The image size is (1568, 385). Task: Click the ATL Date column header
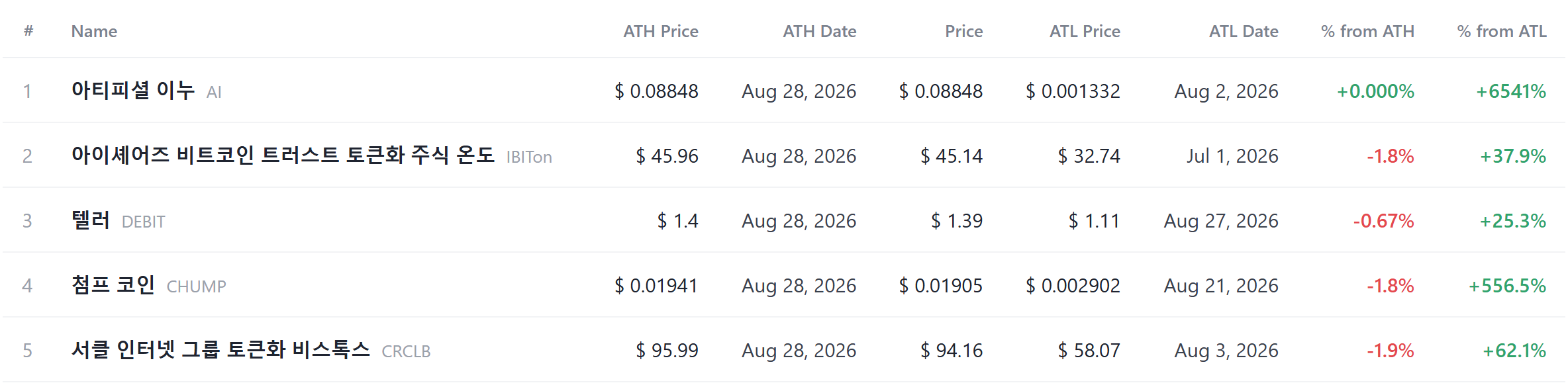[1244, 31]
